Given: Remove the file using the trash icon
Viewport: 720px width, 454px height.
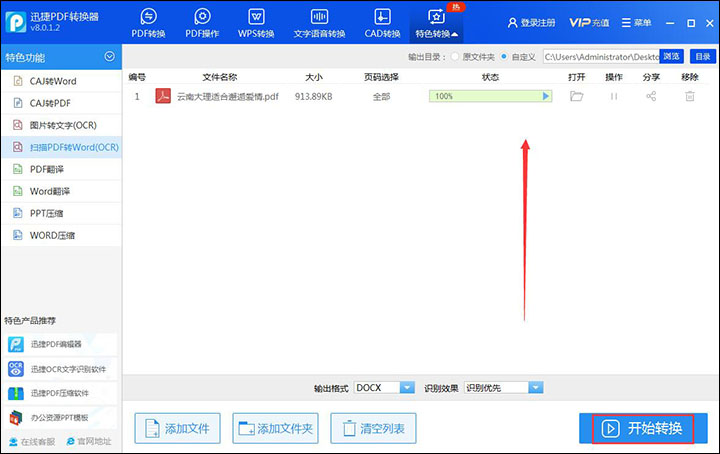Looking at the screenshot, I should [690, 96].
